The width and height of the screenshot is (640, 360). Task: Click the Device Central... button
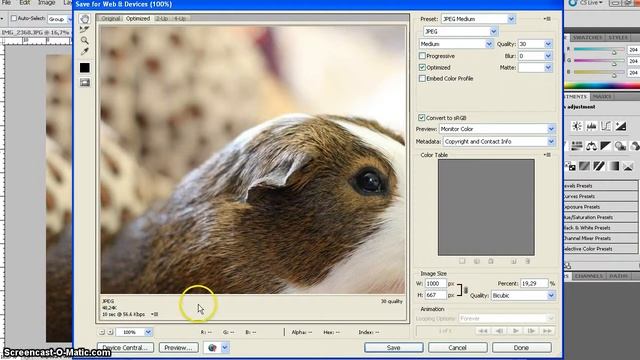(125, 348)
